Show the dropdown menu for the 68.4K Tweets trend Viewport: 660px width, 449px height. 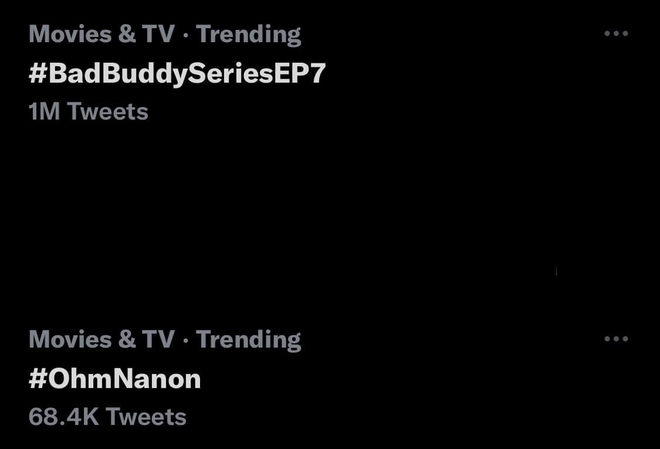pyautogui.click(x=616, y=339)
